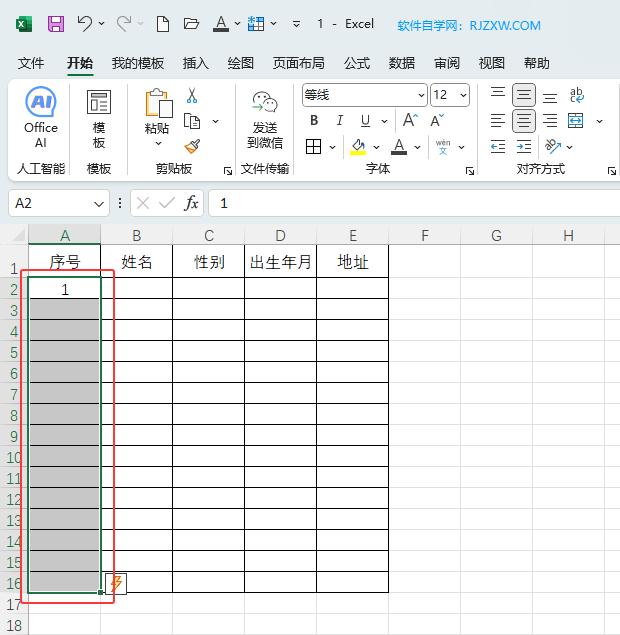Click the Borders icon
Screen dimensions: 620x635
(313, 147)
